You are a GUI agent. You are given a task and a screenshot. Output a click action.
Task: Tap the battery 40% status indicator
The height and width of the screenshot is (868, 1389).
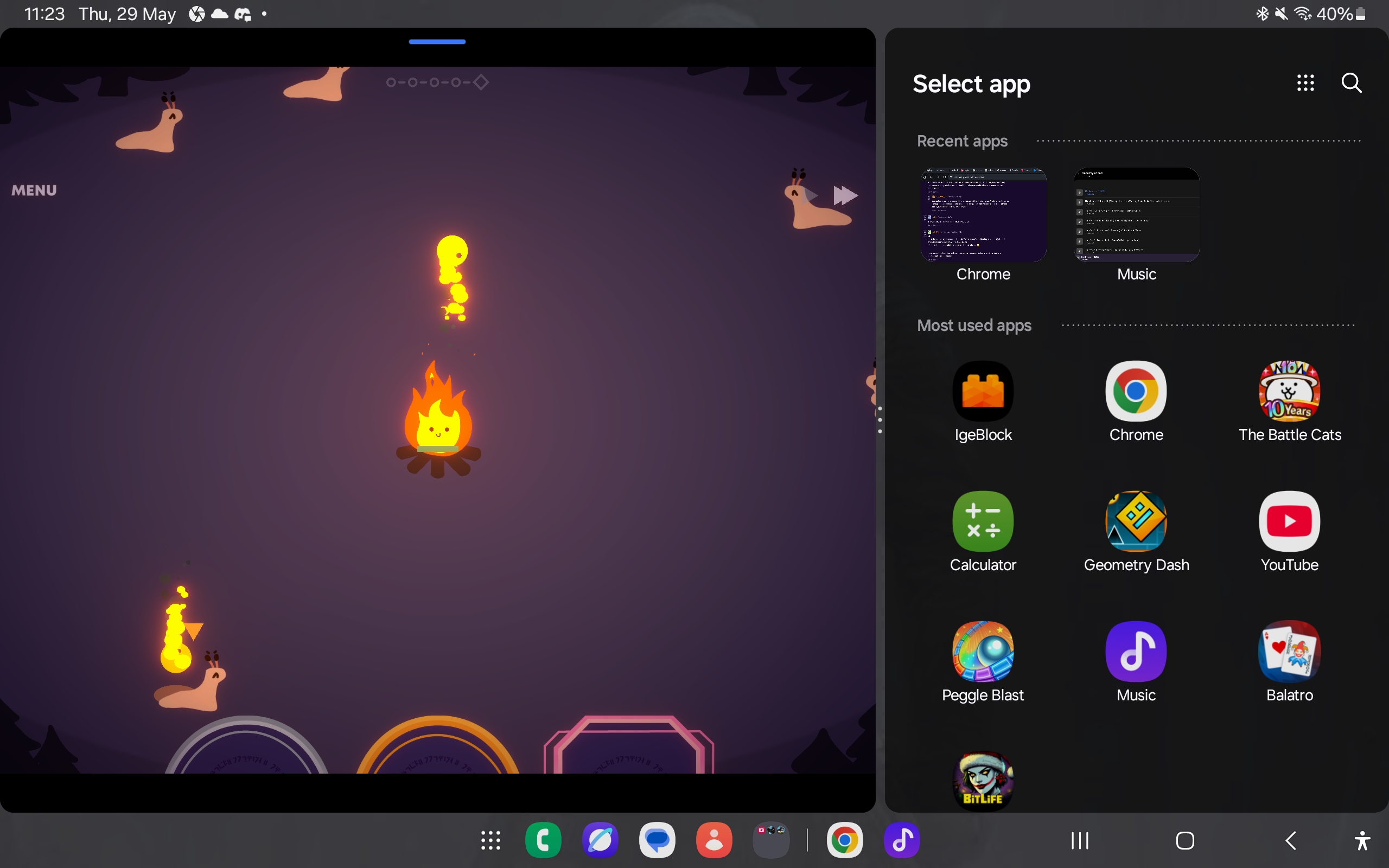tap(1340, 14)
